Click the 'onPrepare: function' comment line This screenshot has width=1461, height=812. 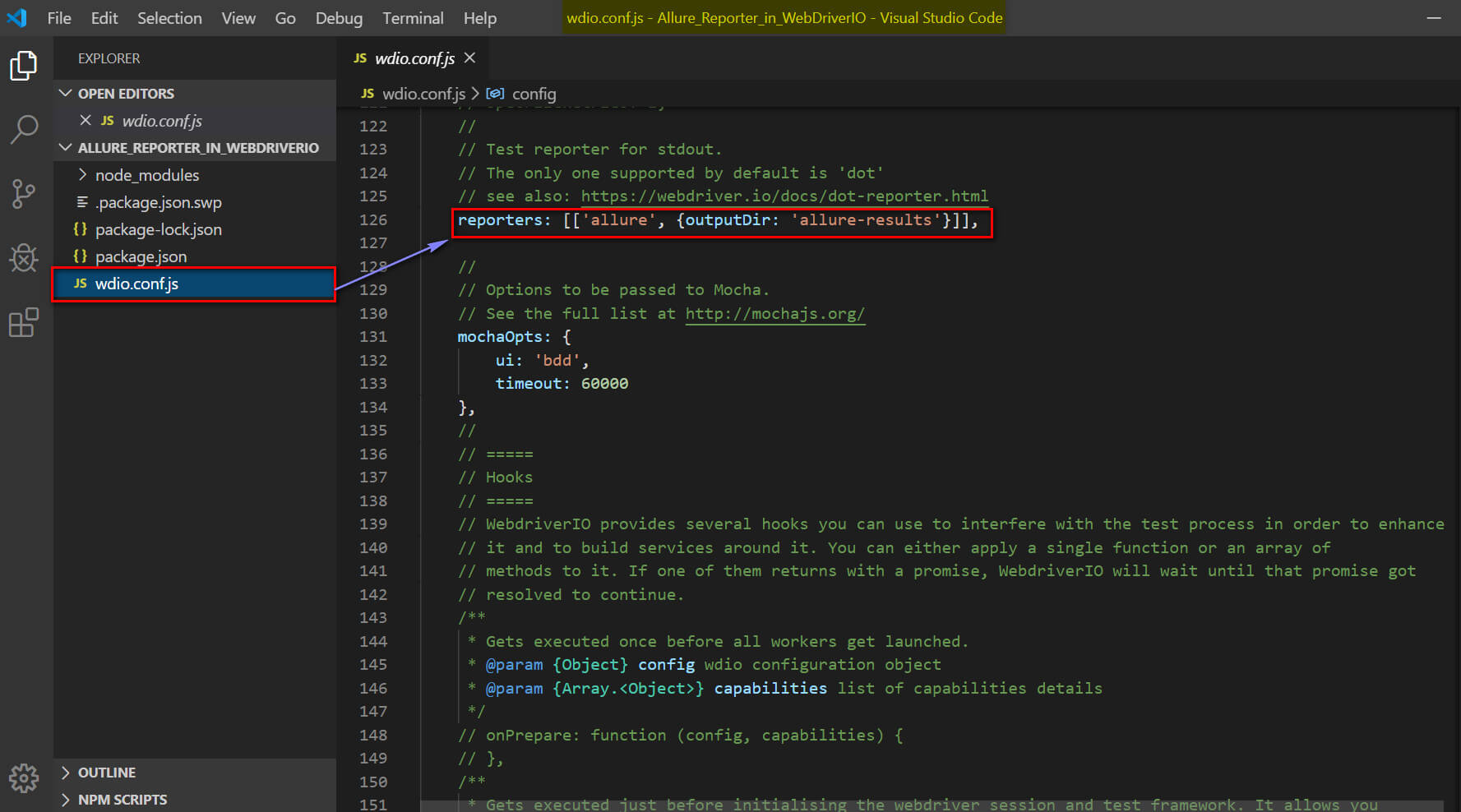[x=680, y=736]
